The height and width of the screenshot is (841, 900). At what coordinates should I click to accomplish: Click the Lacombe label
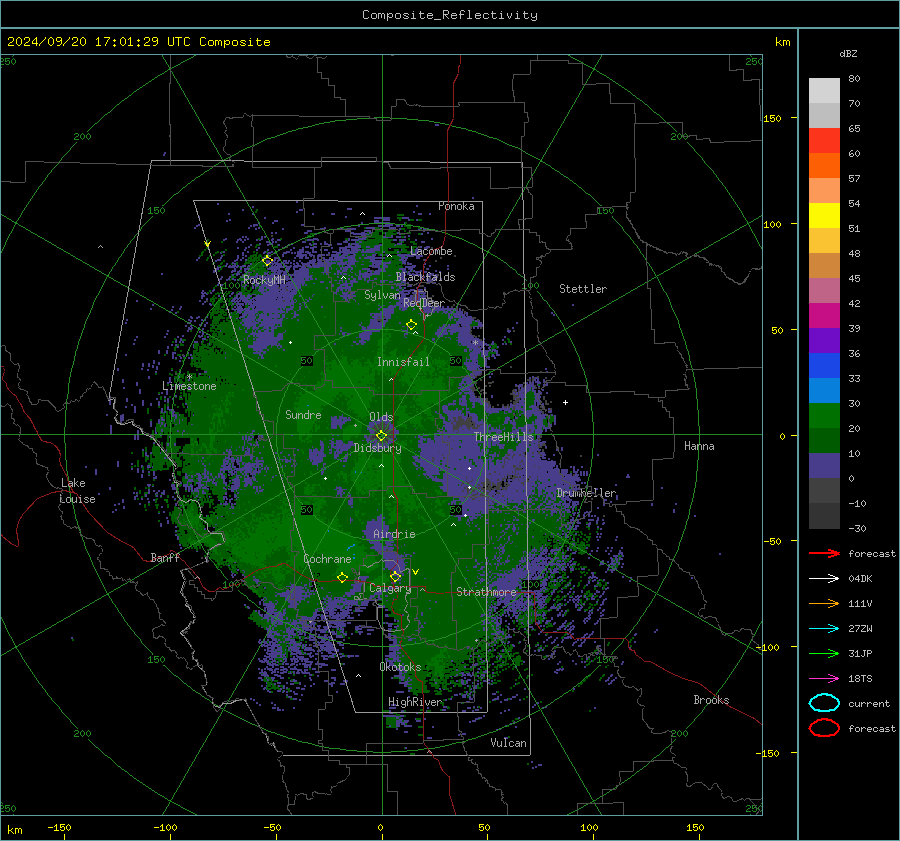pos(431,251)
